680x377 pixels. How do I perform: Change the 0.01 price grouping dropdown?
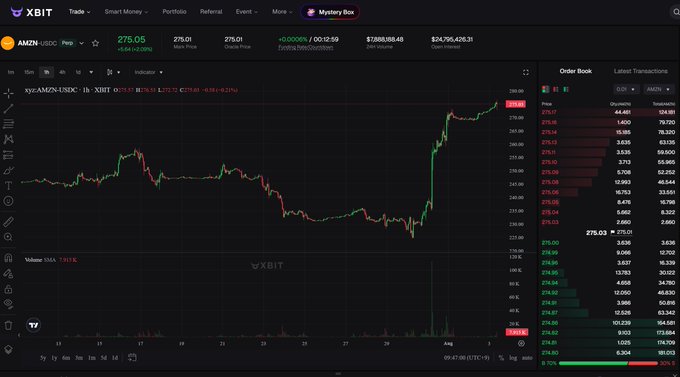[x=626, y=89]
